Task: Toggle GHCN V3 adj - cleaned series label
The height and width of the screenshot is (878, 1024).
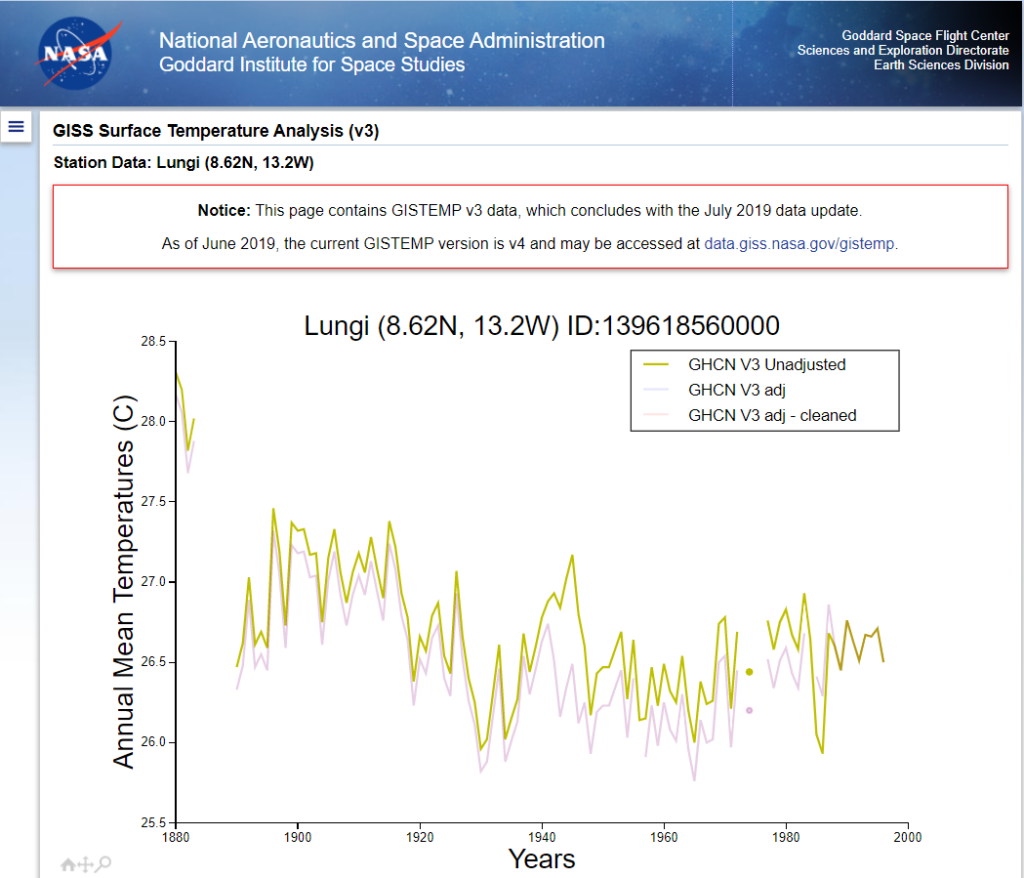Action: pos(772,415)
